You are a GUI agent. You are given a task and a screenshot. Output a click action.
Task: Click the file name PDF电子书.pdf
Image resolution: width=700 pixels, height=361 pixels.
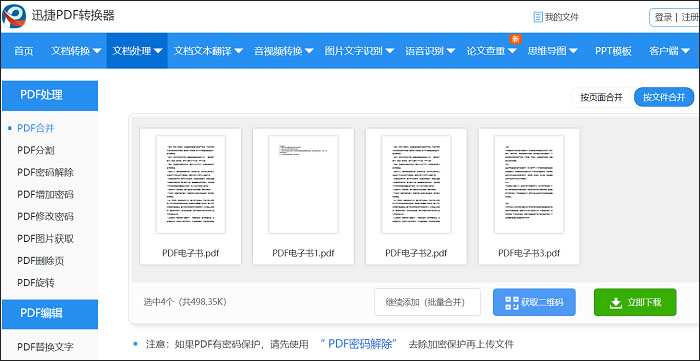191,253
